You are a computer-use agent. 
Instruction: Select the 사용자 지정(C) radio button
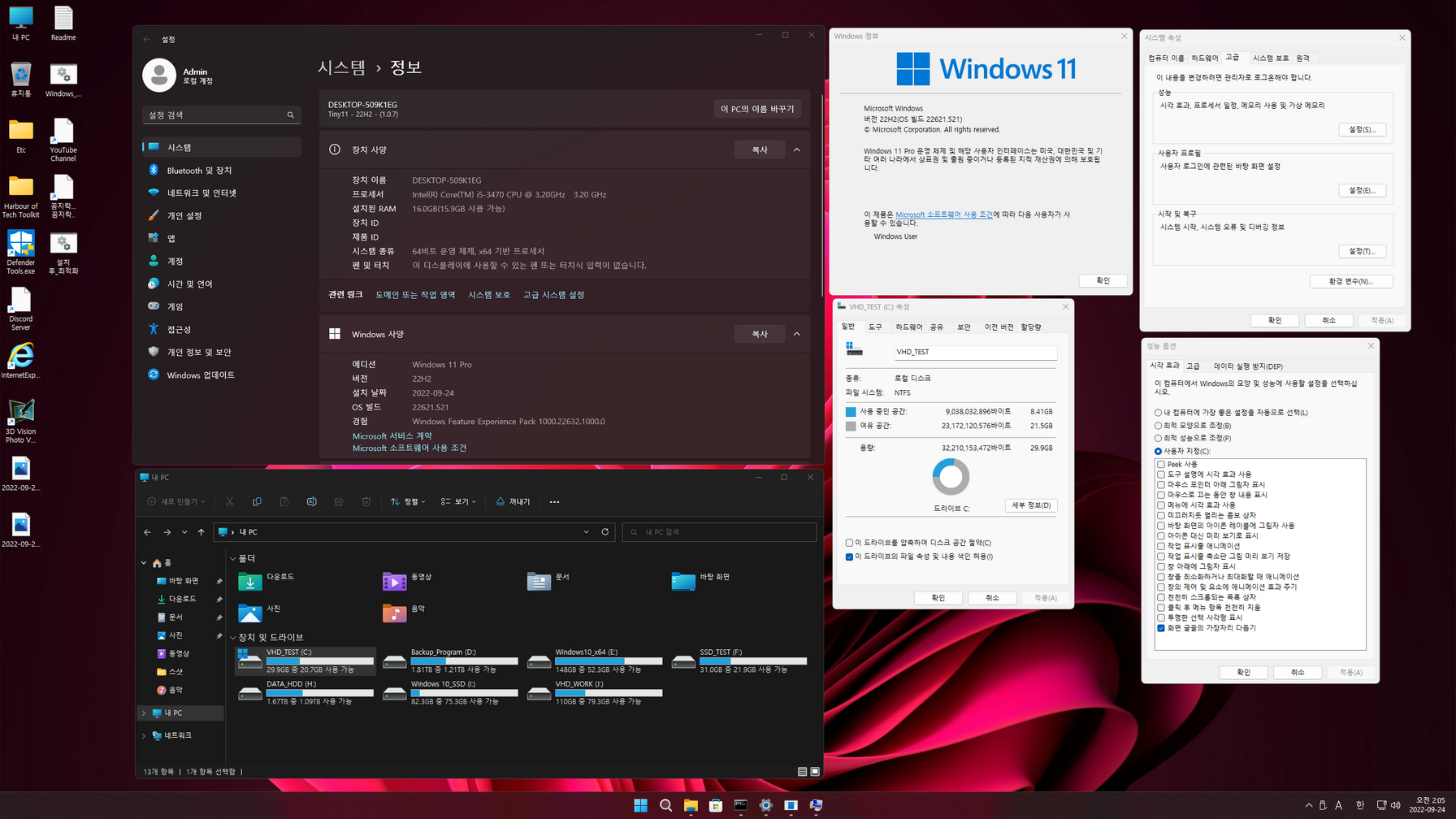coord(1158,452)
